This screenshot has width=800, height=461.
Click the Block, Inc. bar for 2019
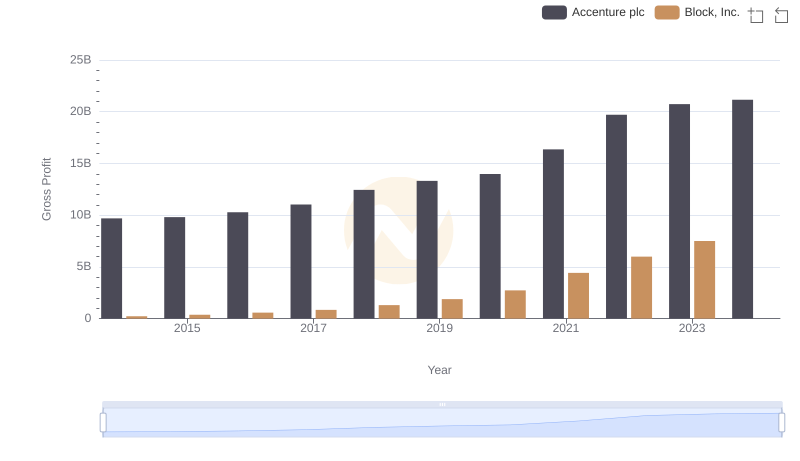[x=452, y=309]
